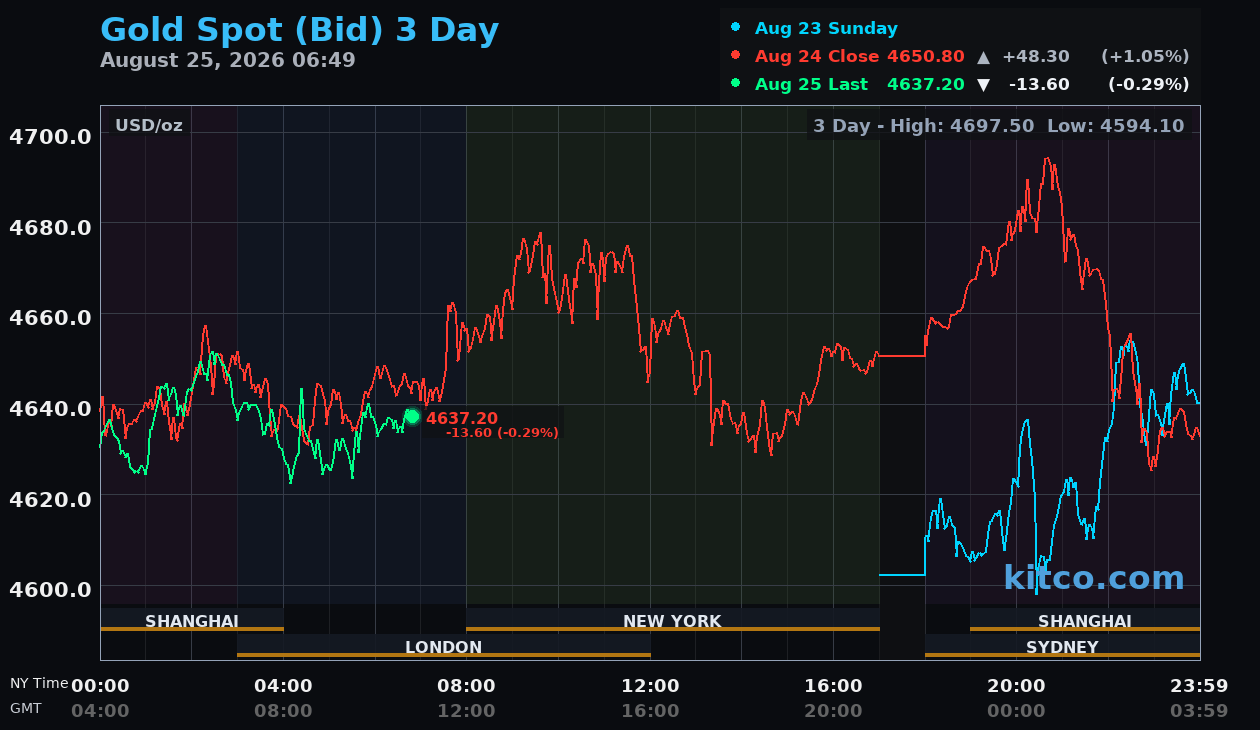
Task: Click the 00:00 GMT time label
Action: (x=1016, y=711)
